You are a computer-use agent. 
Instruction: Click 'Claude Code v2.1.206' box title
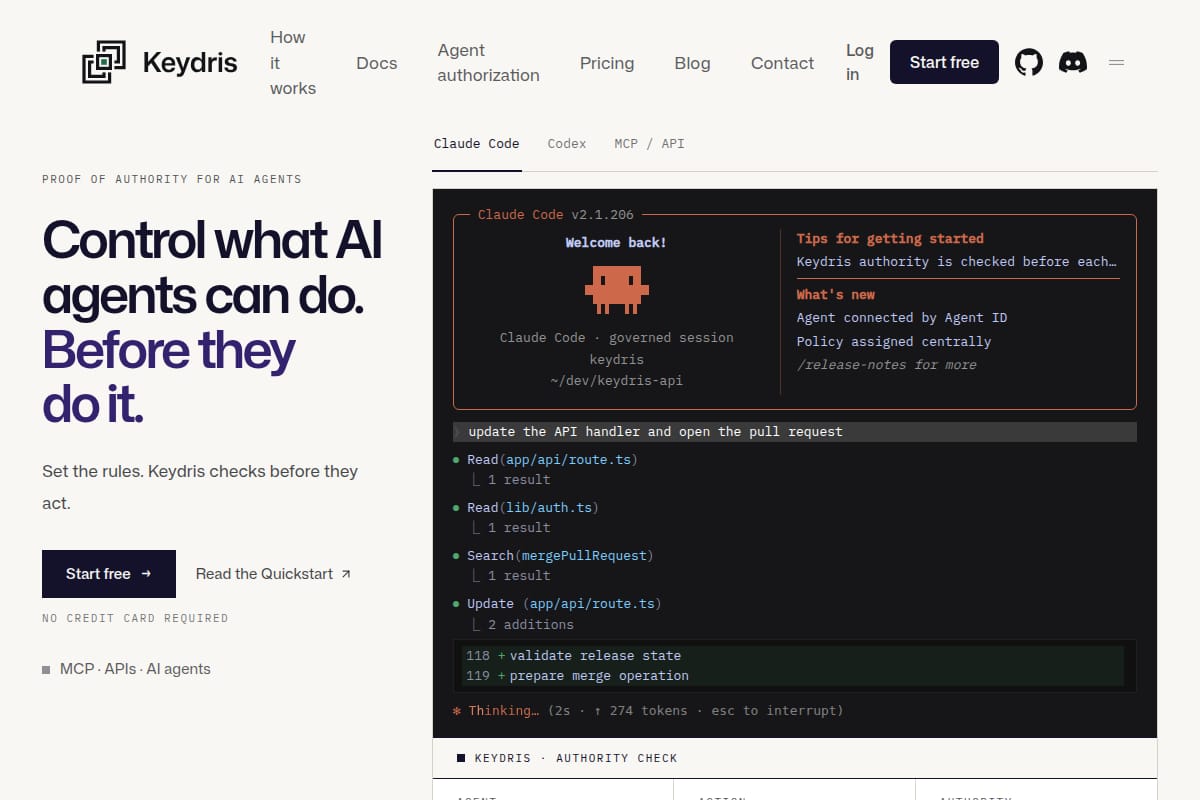point(555,215)
